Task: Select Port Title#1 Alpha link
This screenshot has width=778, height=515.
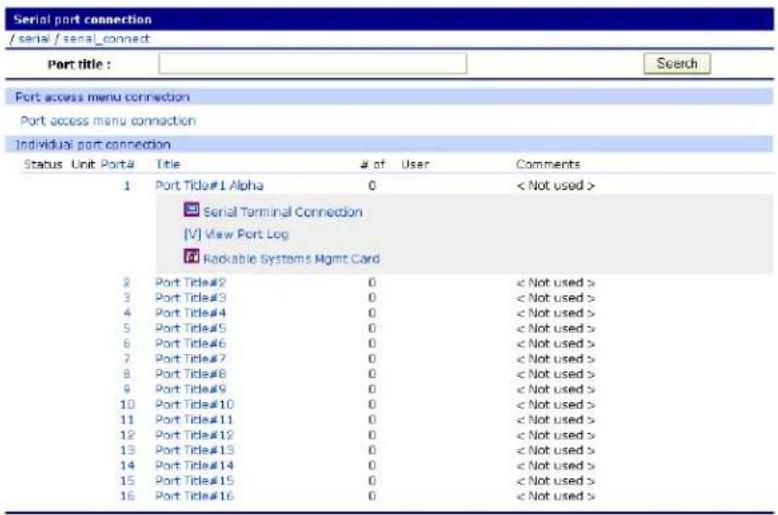Action: [209, 186]
